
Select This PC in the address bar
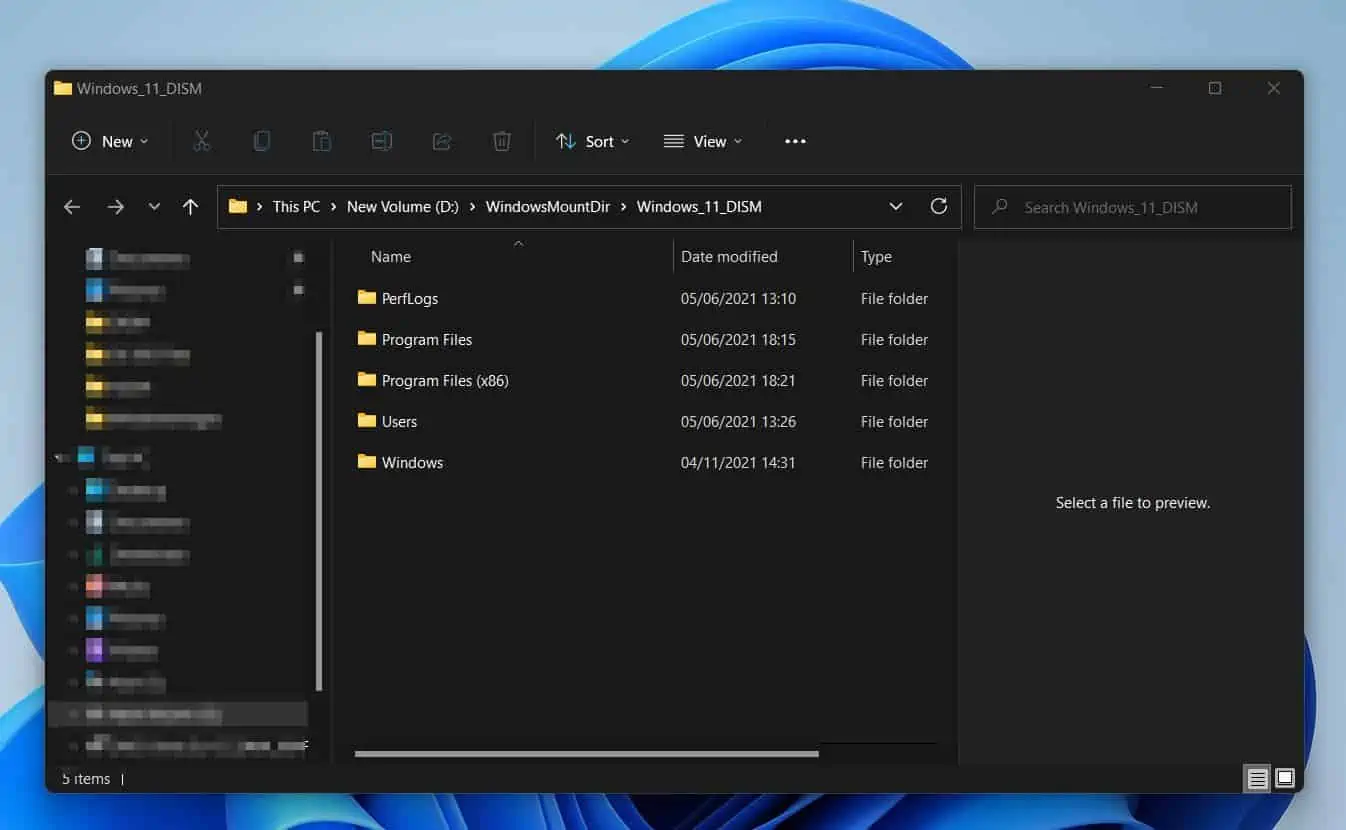click(296, 207)
